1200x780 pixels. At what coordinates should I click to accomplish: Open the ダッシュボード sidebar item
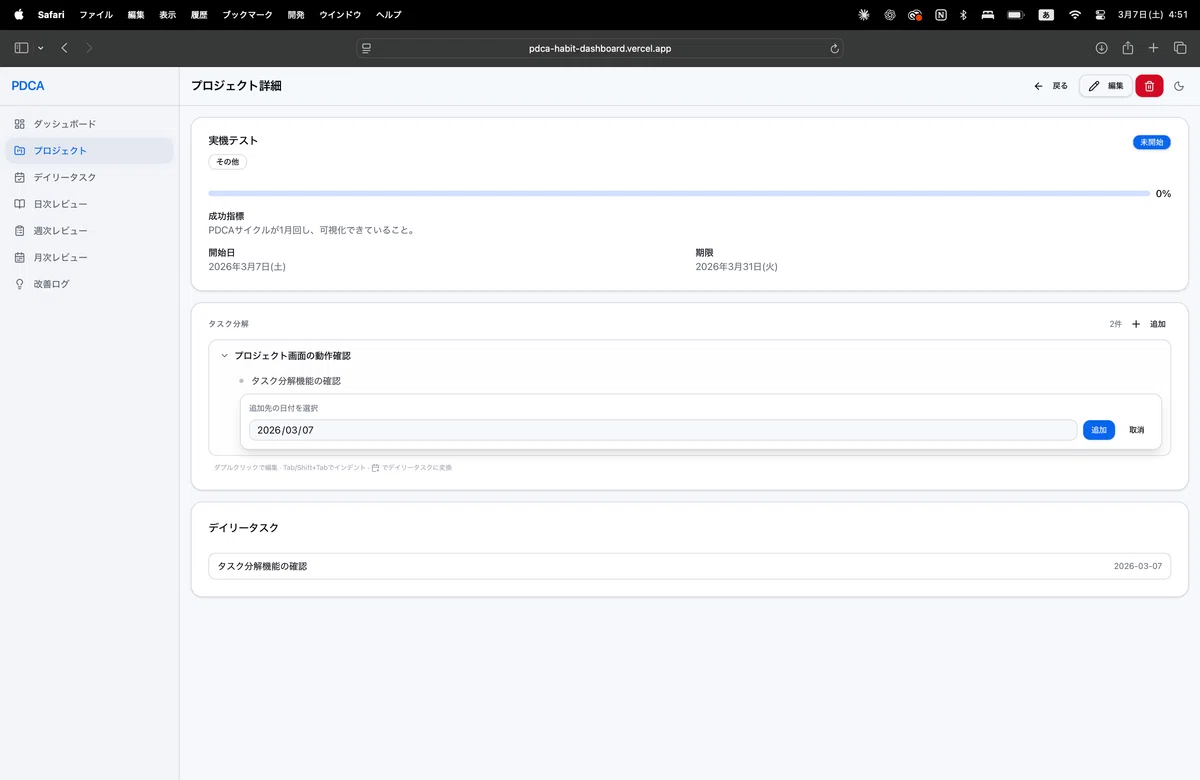pos(89,124)
